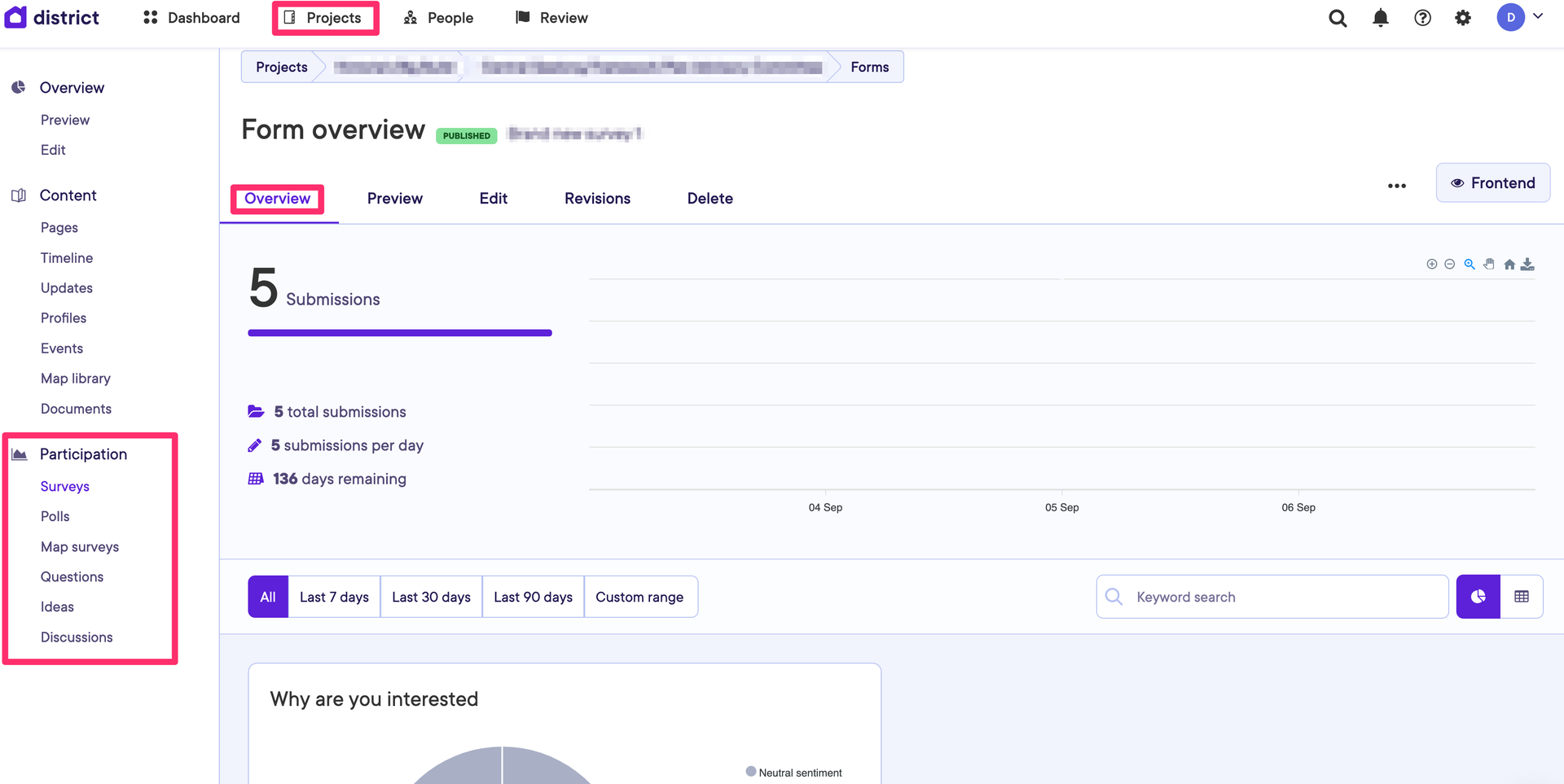This screenshot has height=784, width=1564.
Task: Open the People menu item
Action: [439, 18]
